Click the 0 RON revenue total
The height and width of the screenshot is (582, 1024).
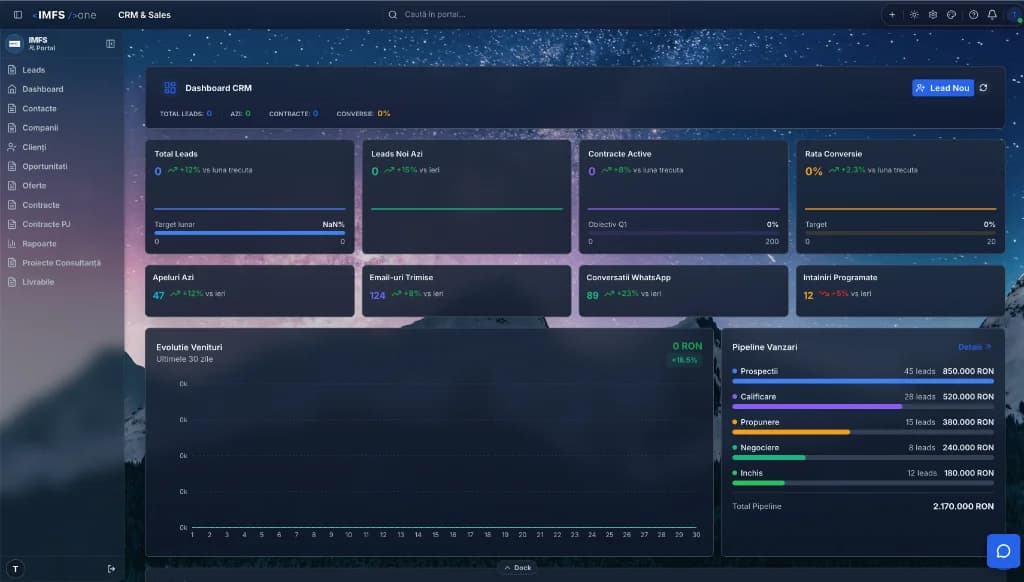coord(687,346)
